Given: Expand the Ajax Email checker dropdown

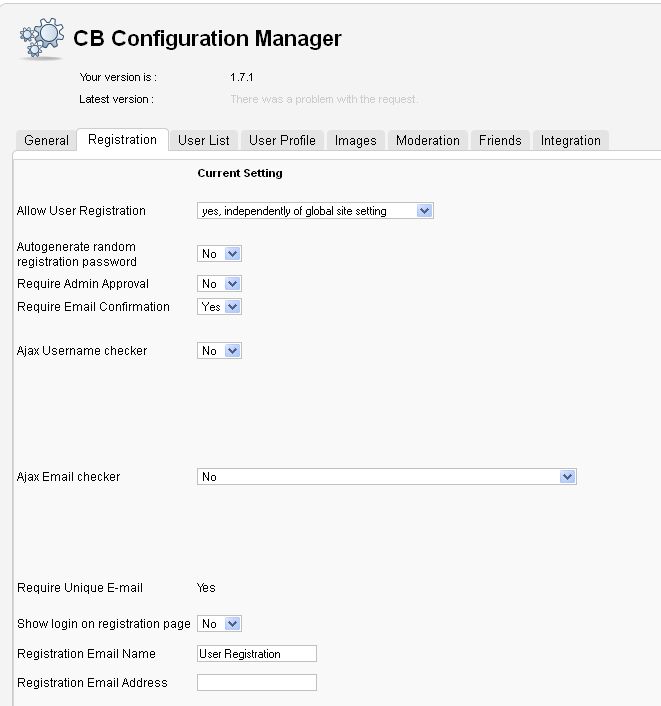Looking at the screenshot, I should 387,477.
